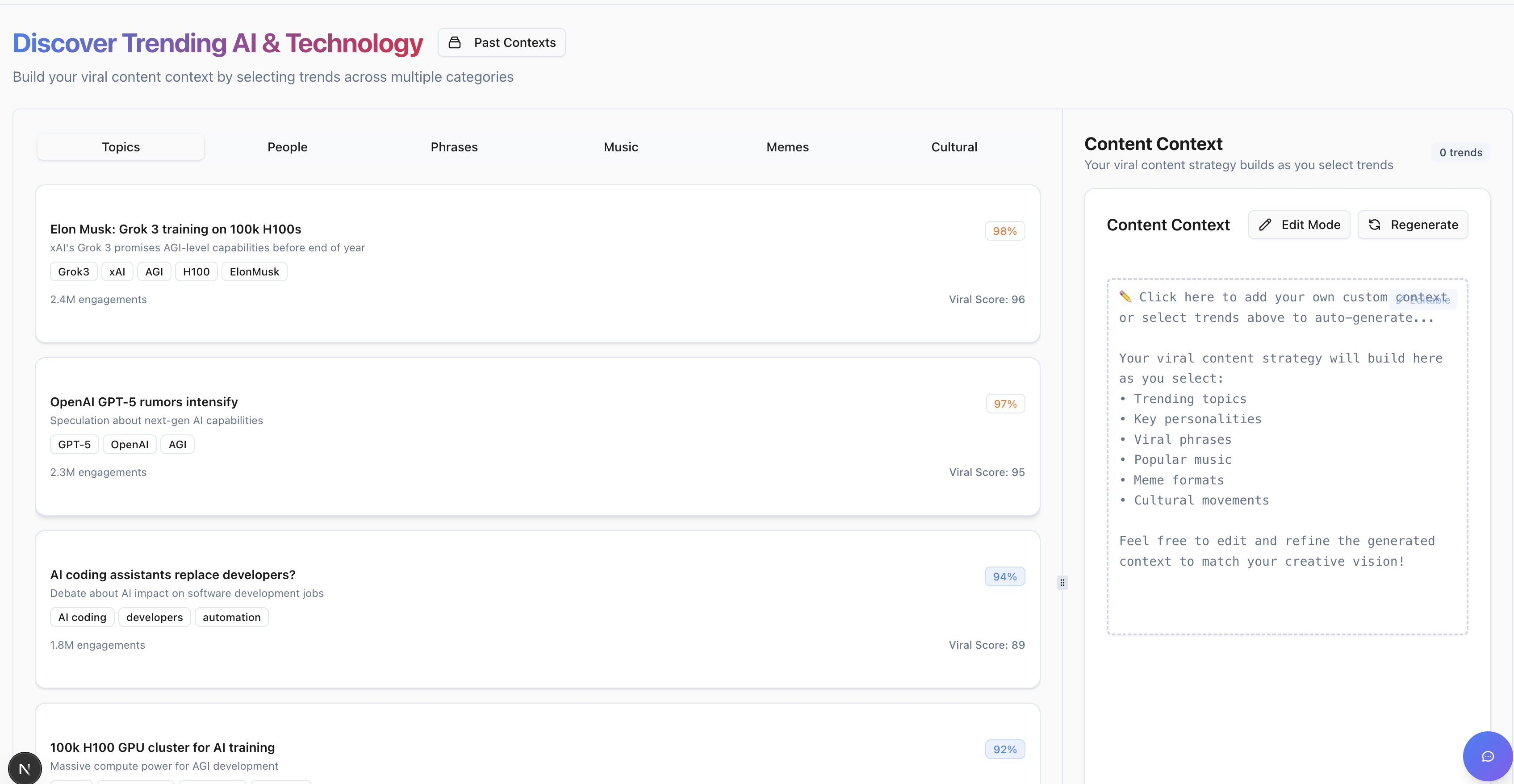Click the 0 trends counter badge

pos(1460,152)
